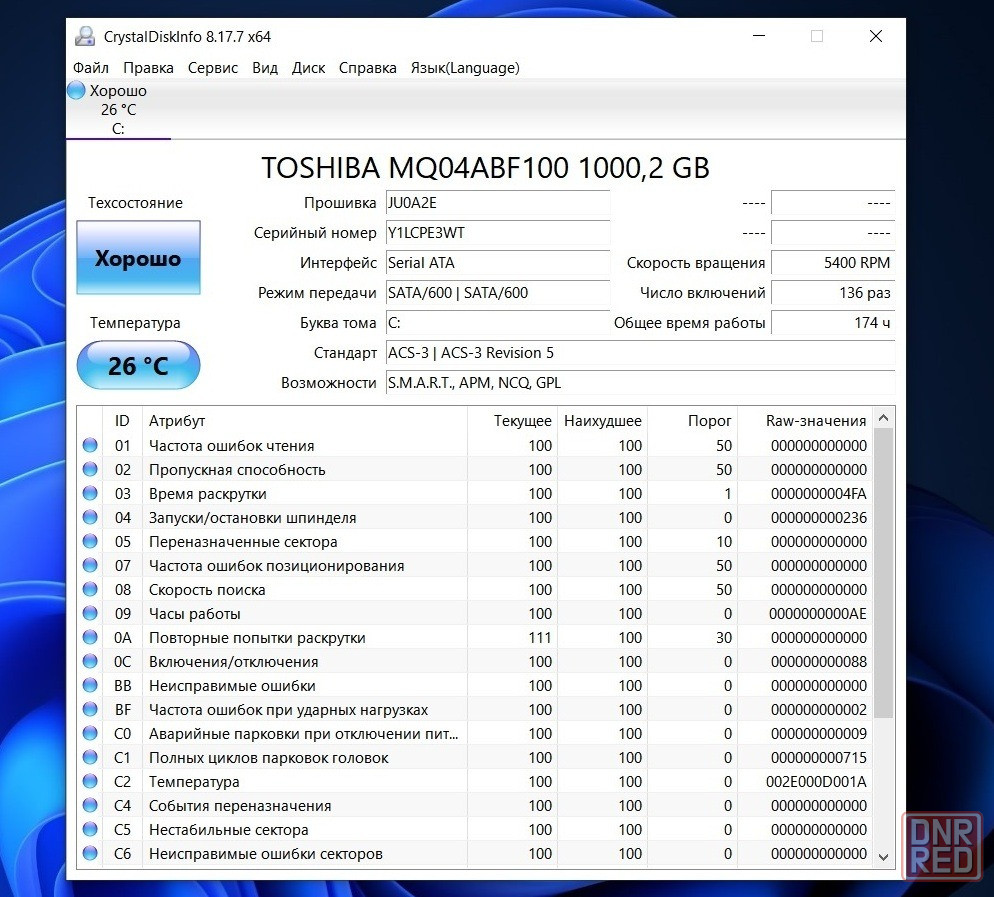Image resolution: width=994 pixels, height=897 pixels.
Task: Click status orb of attribute C6 row
Action: (x=90, y=853)
